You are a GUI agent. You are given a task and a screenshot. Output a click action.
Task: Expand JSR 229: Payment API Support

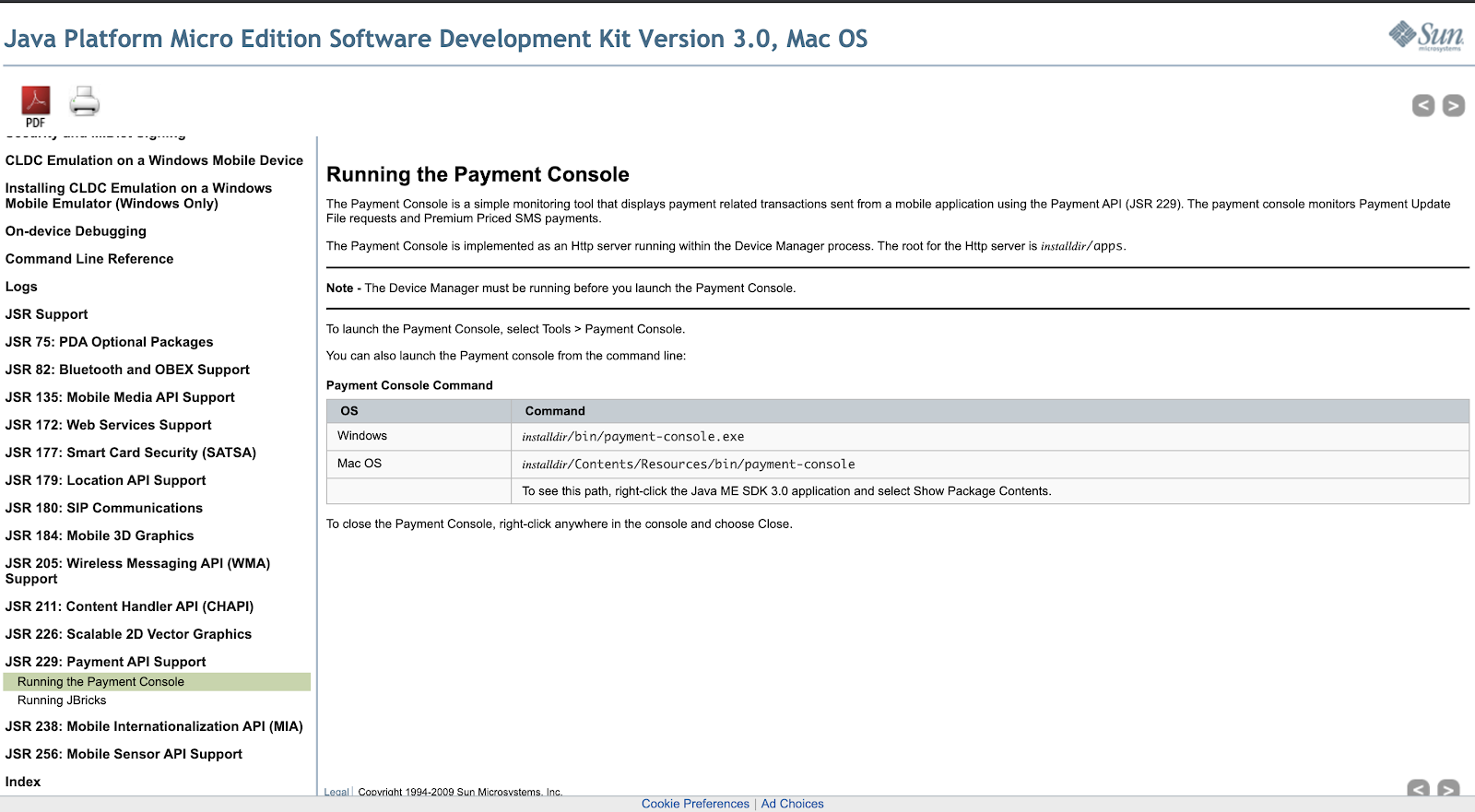coord(105,662)
